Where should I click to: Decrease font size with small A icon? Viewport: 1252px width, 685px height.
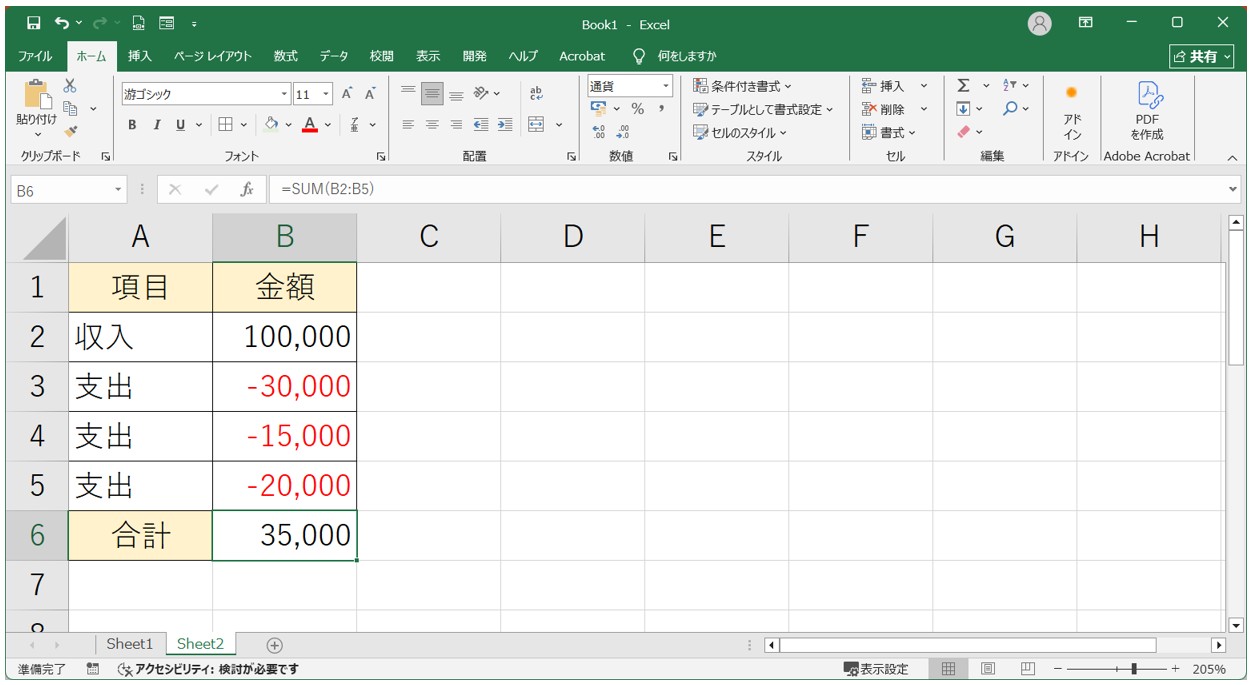coord(369,94)
